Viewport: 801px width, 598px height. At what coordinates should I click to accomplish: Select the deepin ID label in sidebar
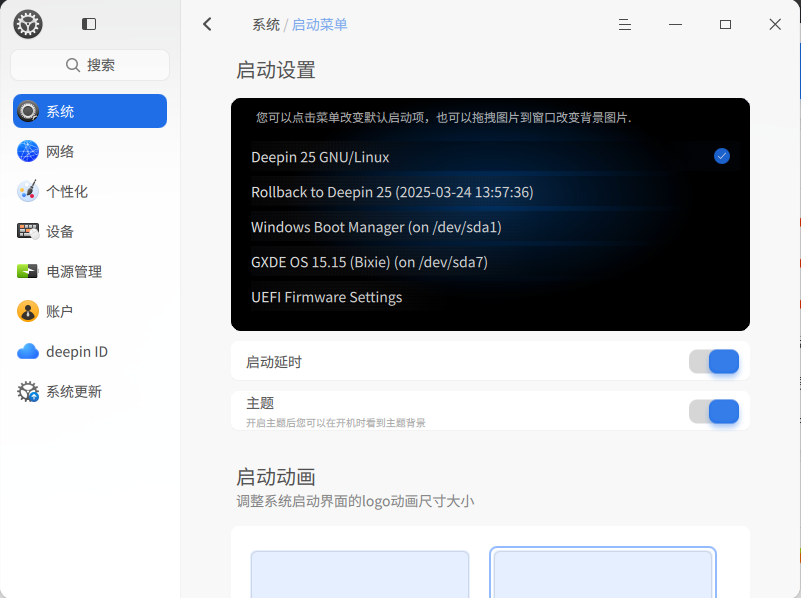[x=77, y=351]
